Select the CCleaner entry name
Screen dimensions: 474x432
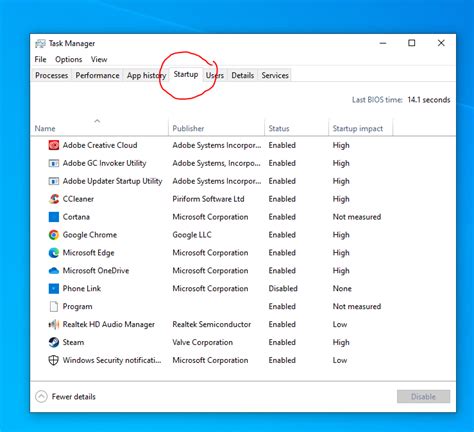pyautogui.click(x=78, y=199)
